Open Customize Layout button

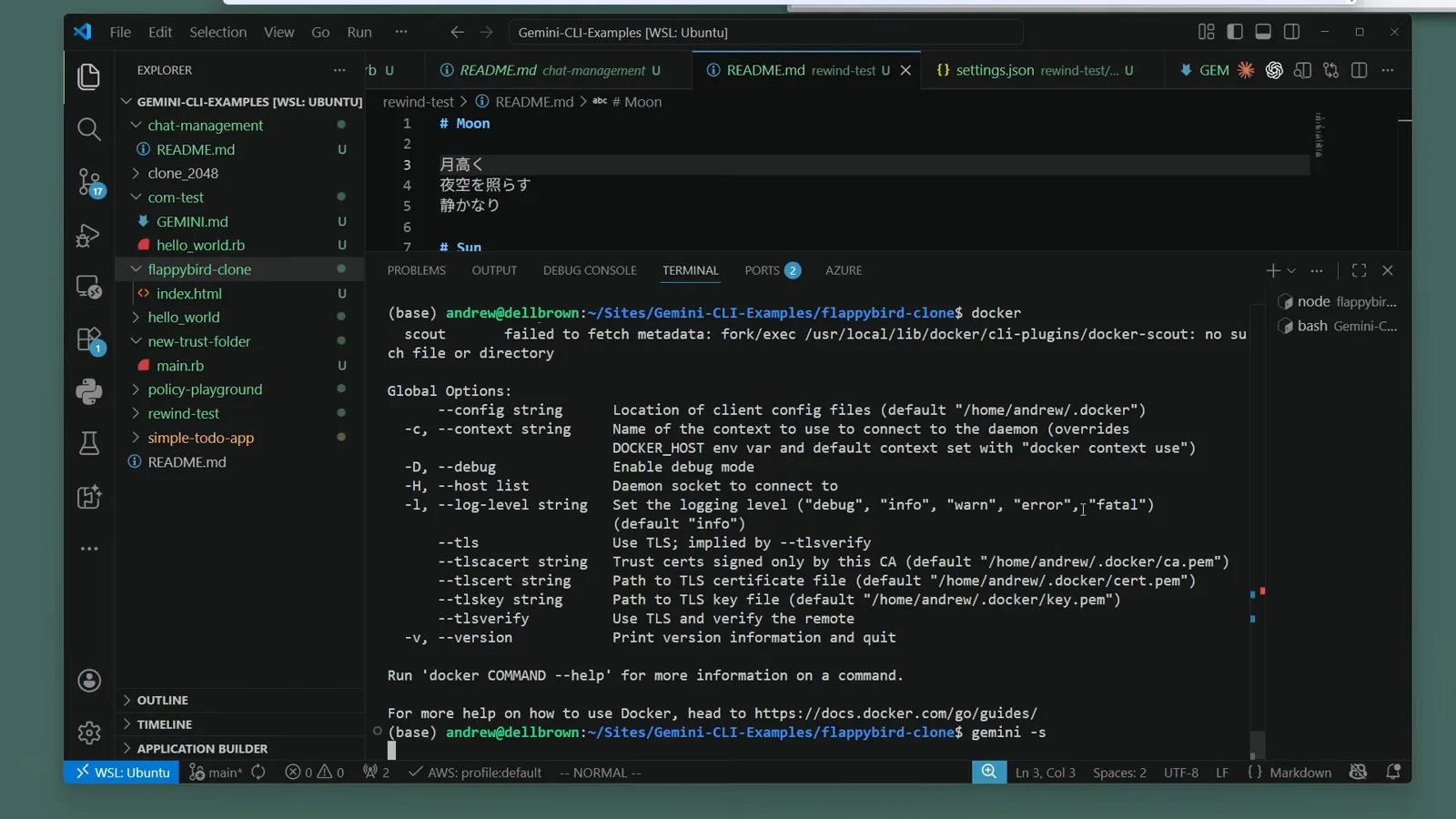coord(1206,32)
